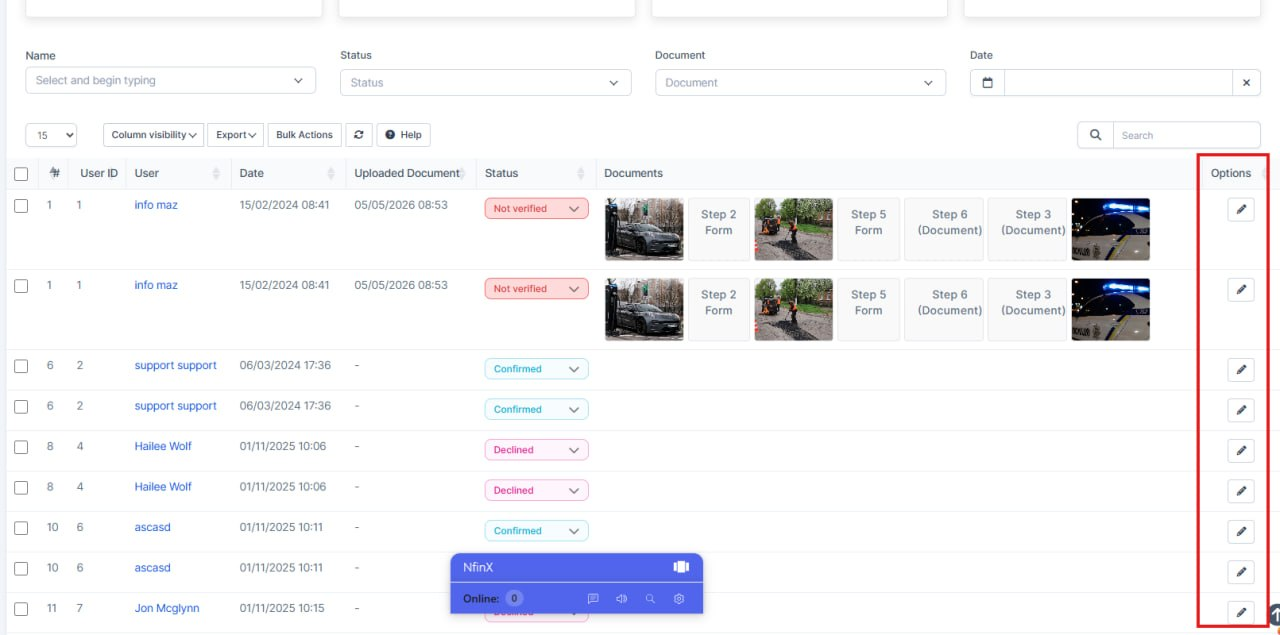The width and height of the screenshot is (1280, 635).
Task: Open edit pencil for first ascasd row
Action: pyautogui.click(x=1240, y=531)
